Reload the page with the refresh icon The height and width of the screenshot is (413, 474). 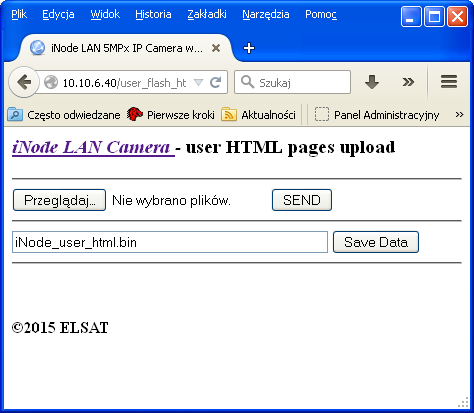[216, 82]
